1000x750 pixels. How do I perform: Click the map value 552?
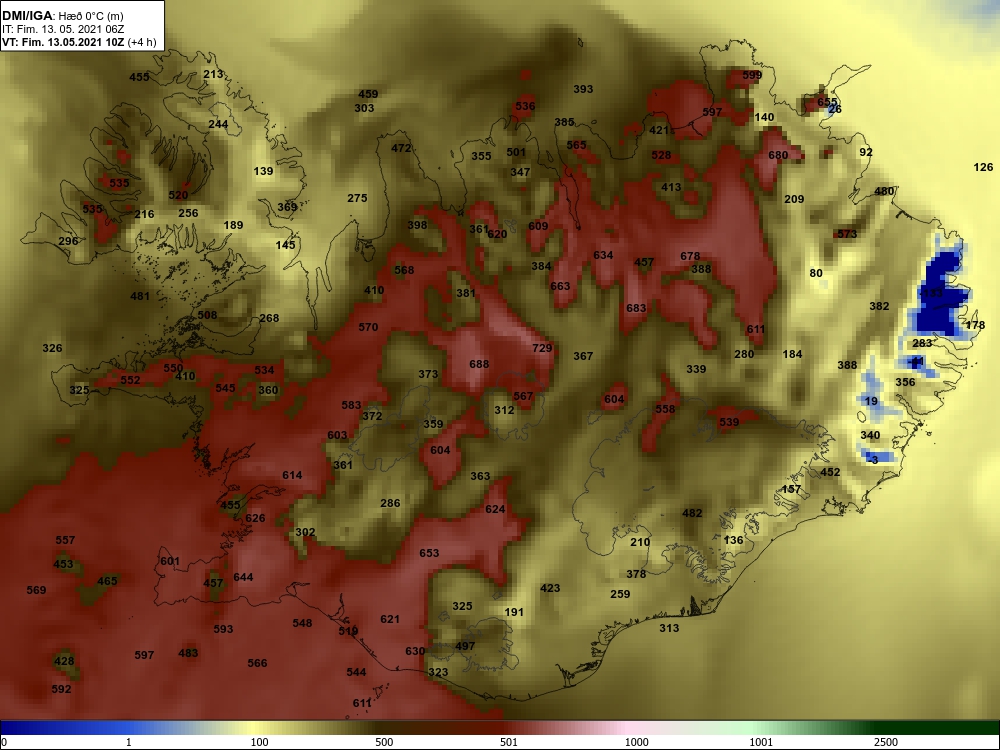pos(130,379)
